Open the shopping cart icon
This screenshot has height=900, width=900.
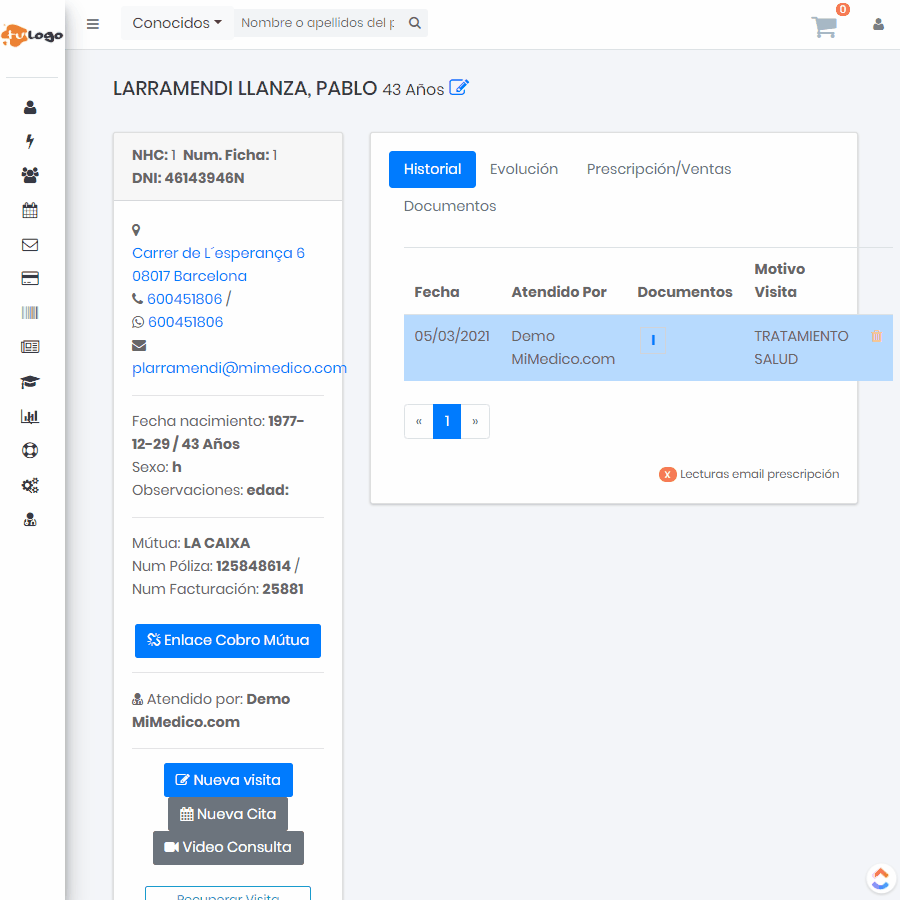(825, 27)
